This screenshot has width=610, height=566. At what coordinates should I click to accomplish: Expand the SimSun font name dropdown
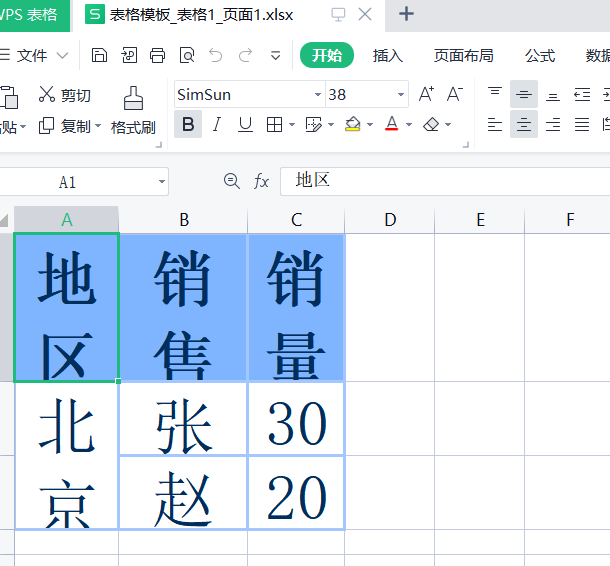(318, 95)
